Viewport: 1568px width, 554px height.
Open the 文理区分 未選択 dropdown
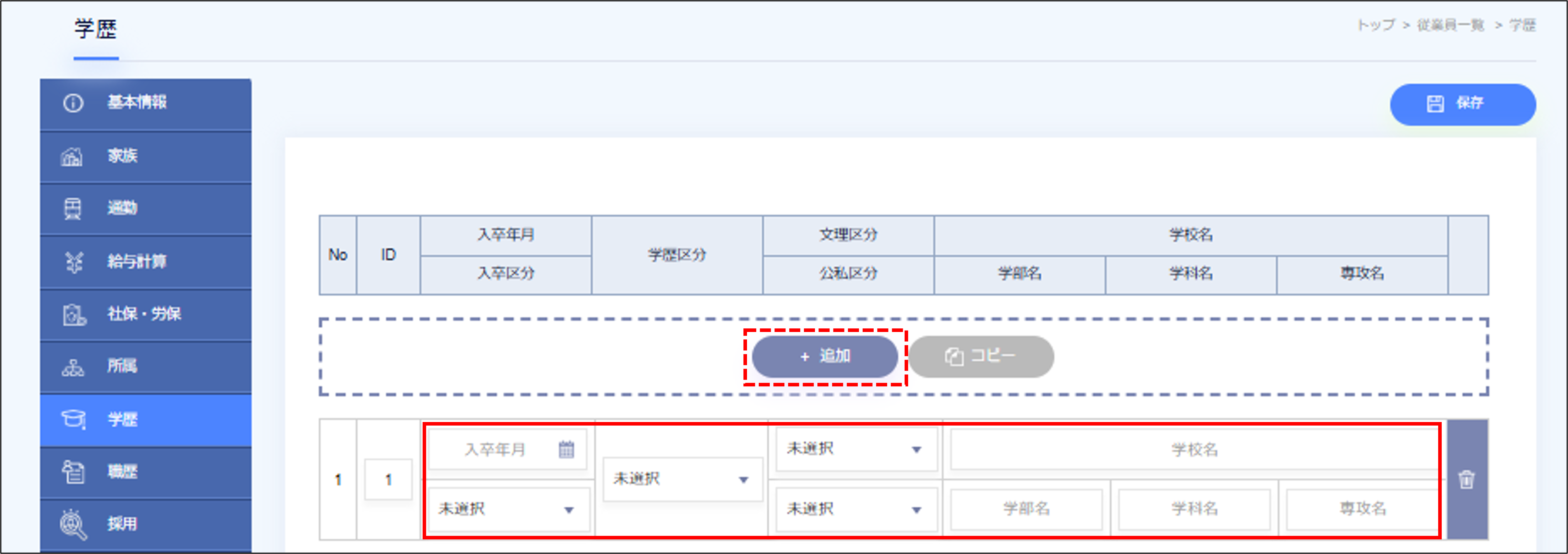coord(857,449)
